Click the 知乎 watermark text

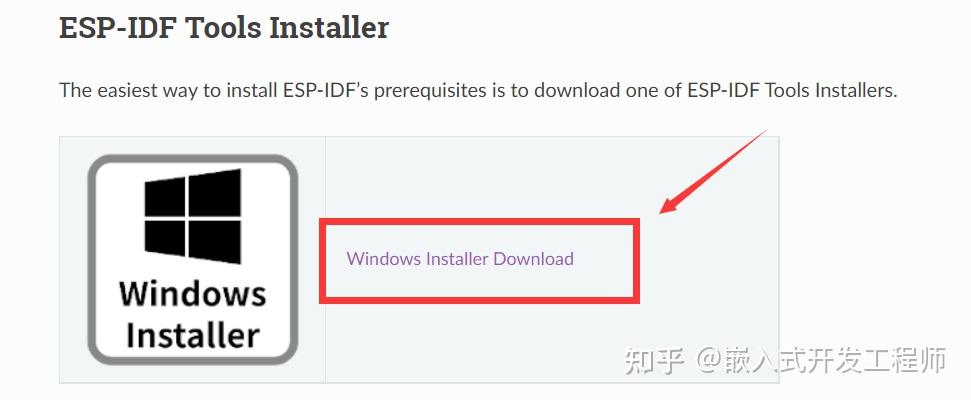[654, 361]
